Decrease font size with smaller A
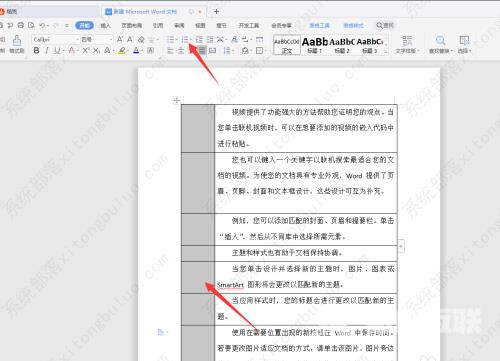The image size is (500, 361). point(130,39)
